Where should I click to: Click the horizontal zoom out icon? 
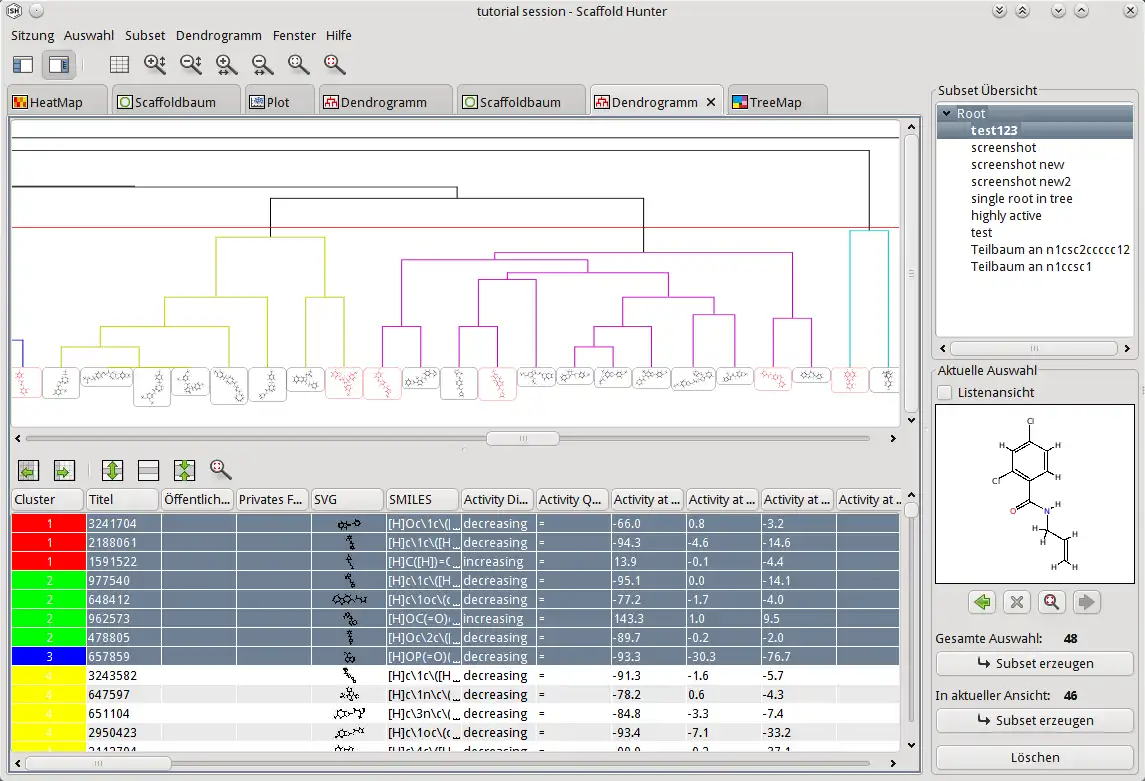[x=263, y=65]
